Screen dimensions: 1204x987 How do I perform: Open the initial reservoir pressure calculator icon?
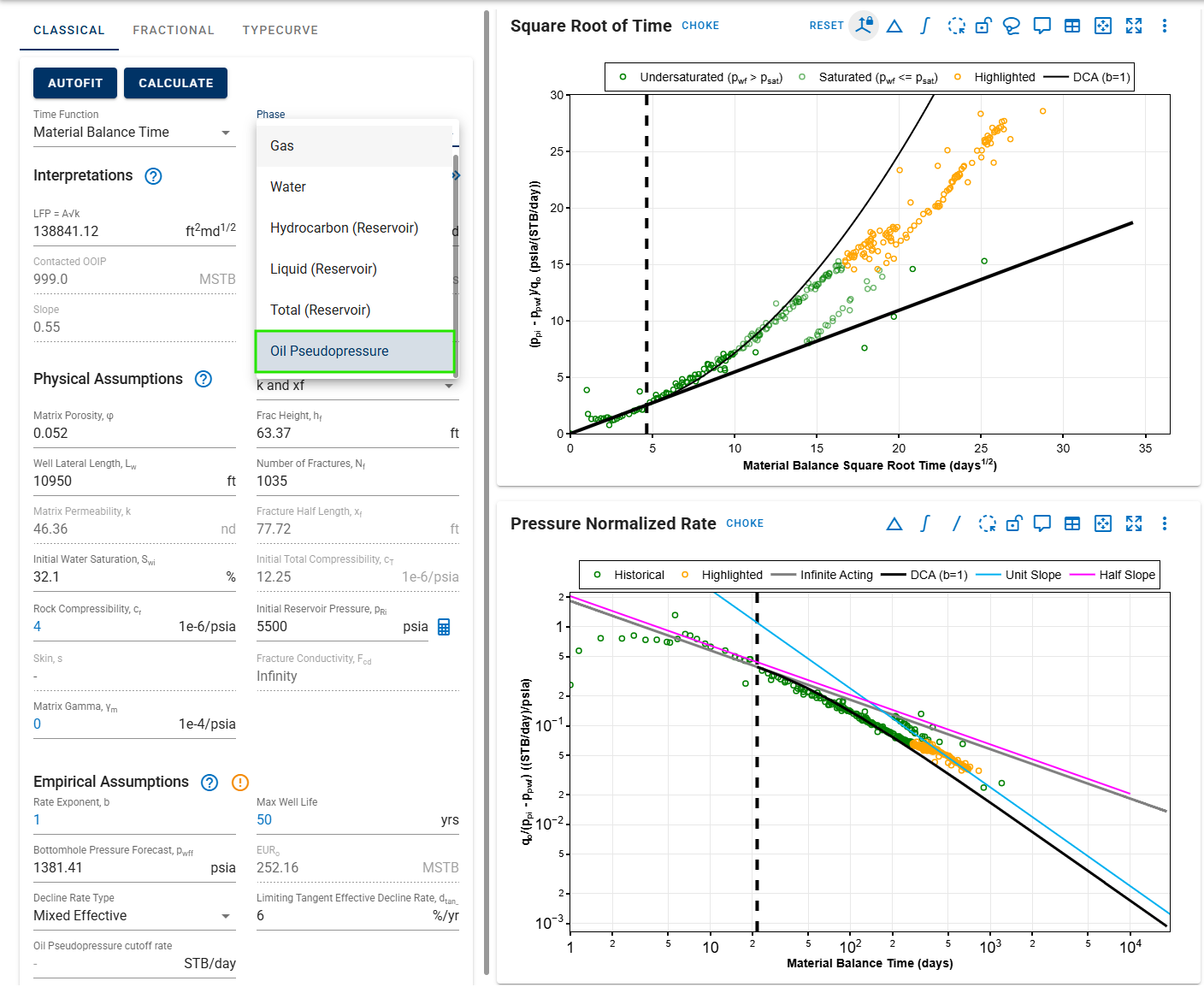(x=444, y=627)
